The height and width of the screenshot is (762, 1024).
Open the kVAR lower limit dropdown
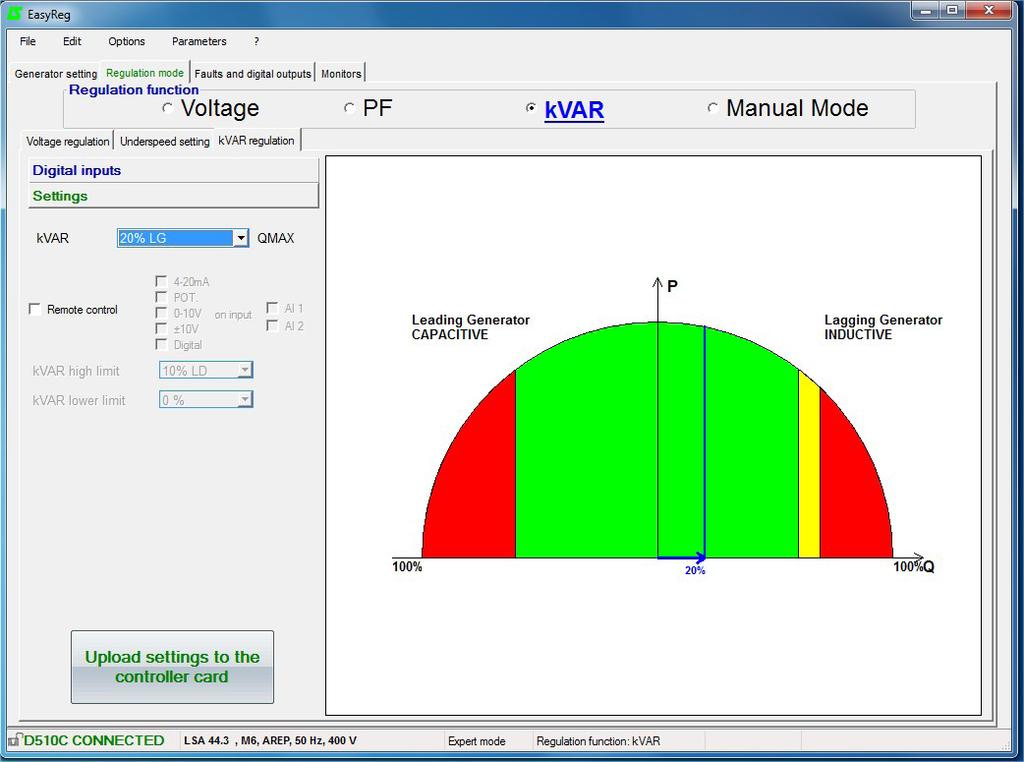pyautogui.click(x=245, y=400)
